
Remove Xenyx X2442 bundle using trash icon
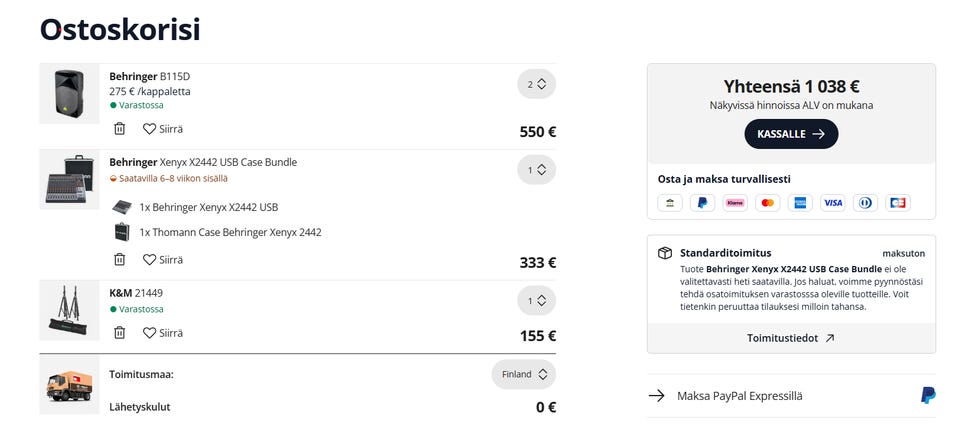pos(119,259)
